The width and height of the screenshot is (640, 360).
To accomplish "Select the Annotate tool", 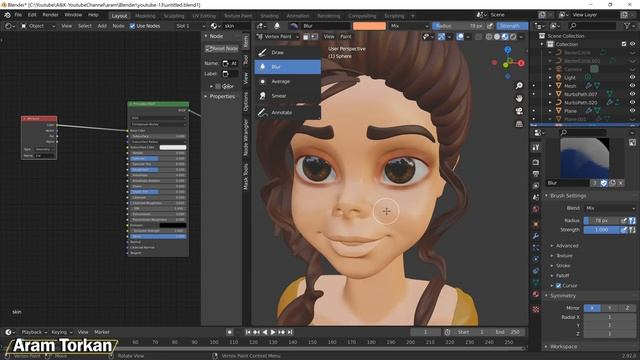I will click(288, 112).
